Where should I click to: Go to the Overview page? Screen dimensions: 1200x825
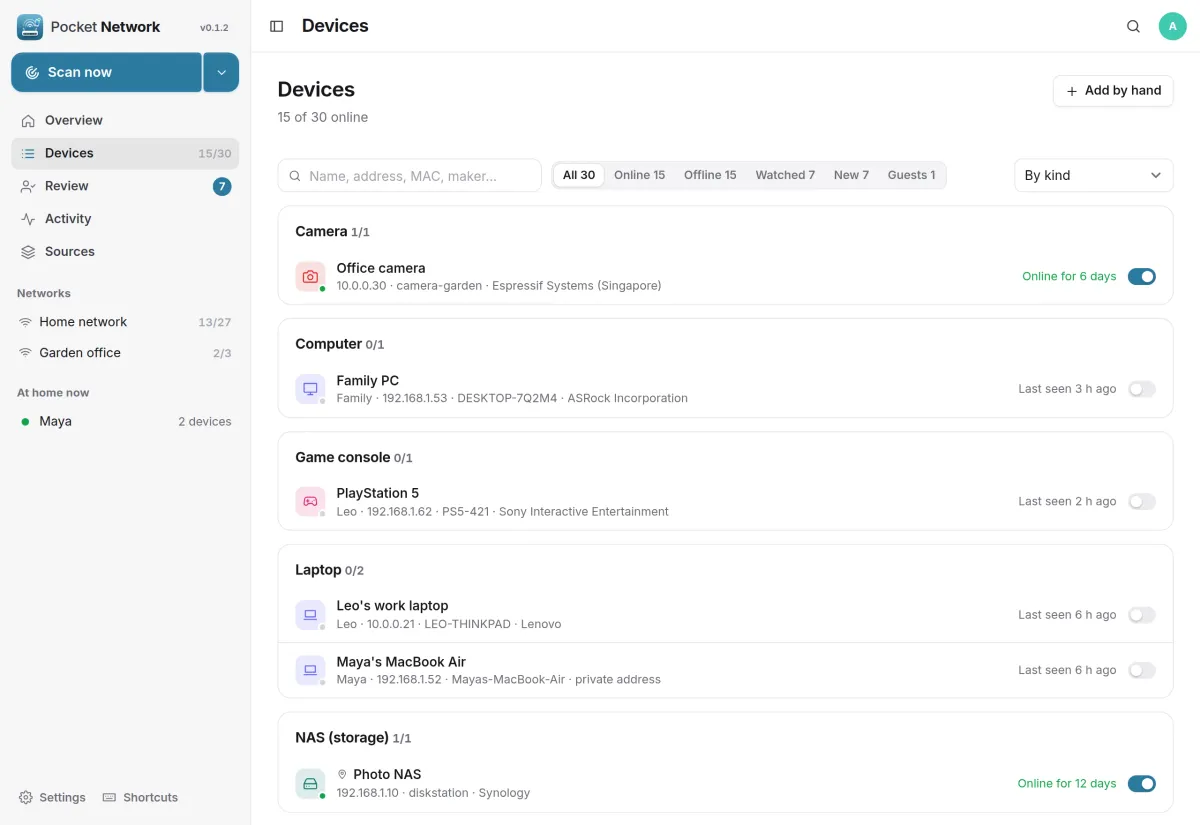tap(125, 120)
